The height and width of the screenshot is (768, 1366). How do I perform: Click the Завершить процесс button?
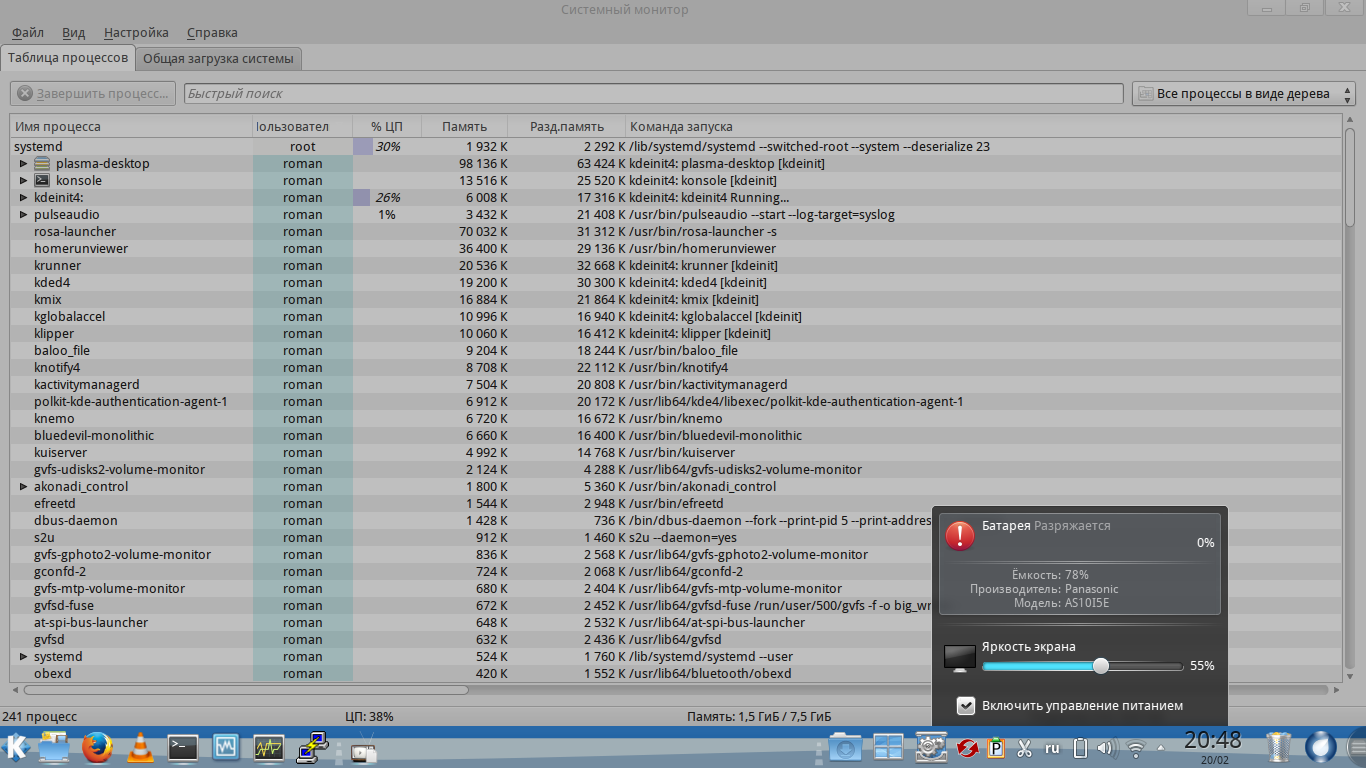click(93, 94)
